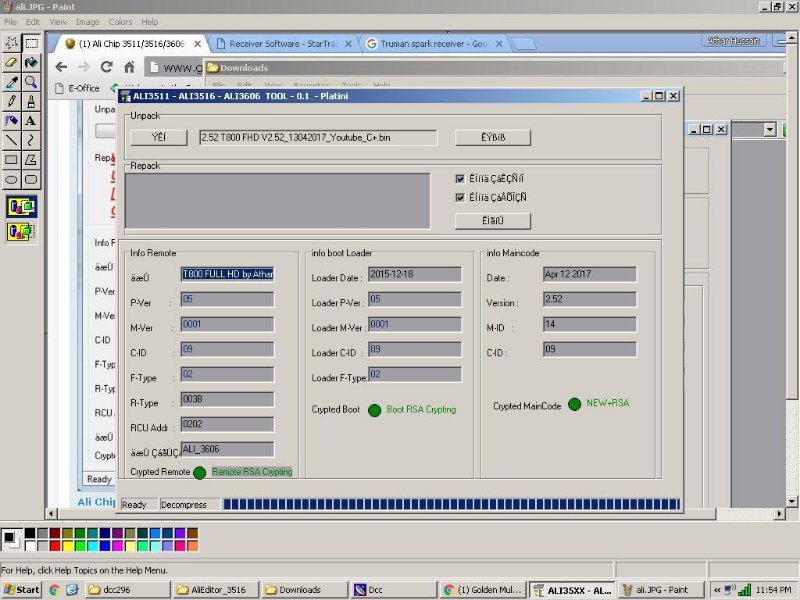The height and width of the screenshot is (600, 800).
Task: Switch to AliEditor_3516 taskbar button
Action: point(216,590)
